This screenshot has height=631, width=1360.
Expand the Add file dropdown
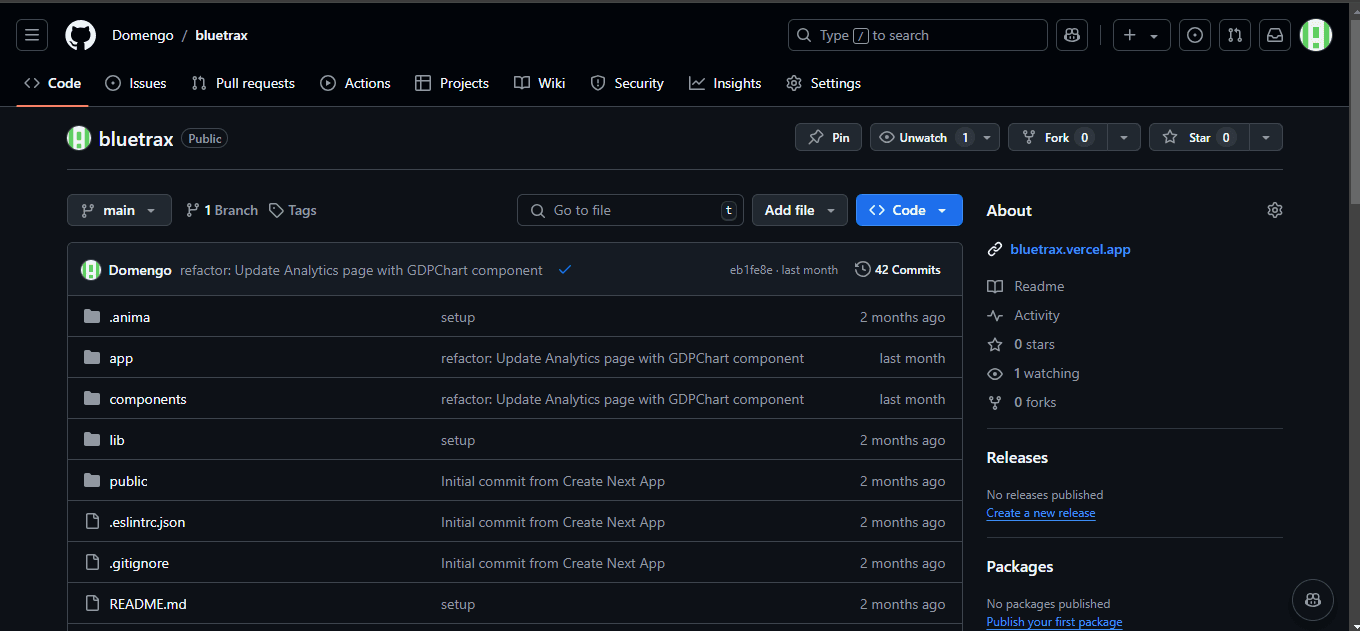tap(799, 210)
